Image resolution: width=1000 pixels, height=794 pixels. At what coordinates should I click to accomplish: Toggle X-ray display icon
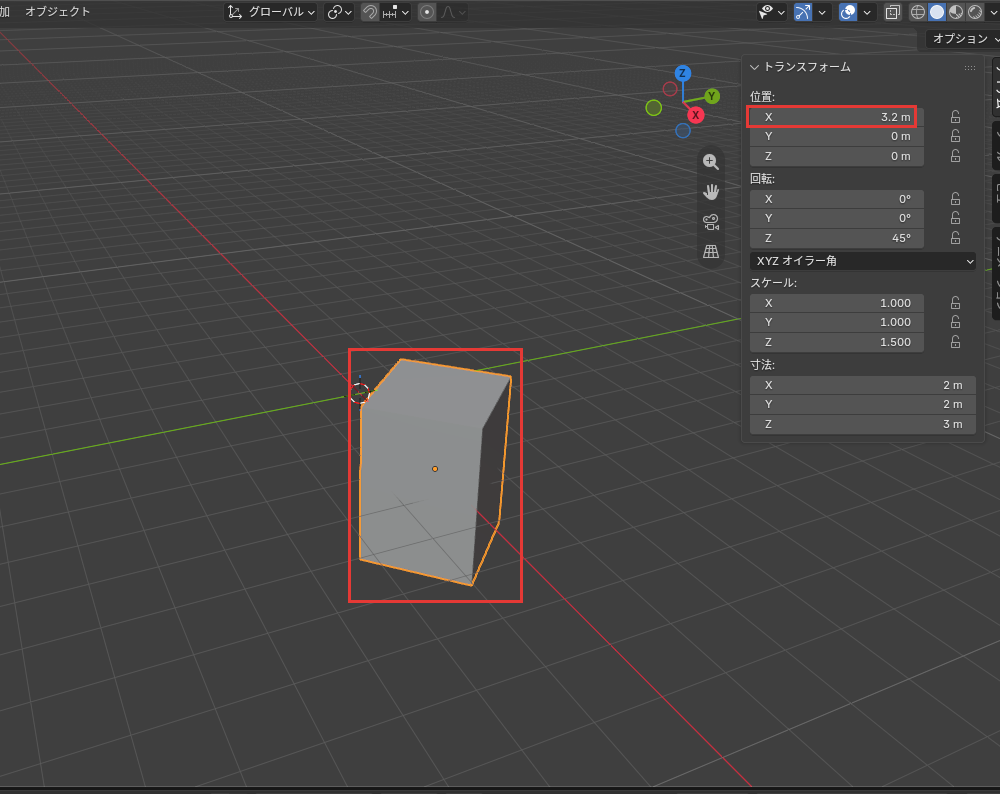point(892,12)
